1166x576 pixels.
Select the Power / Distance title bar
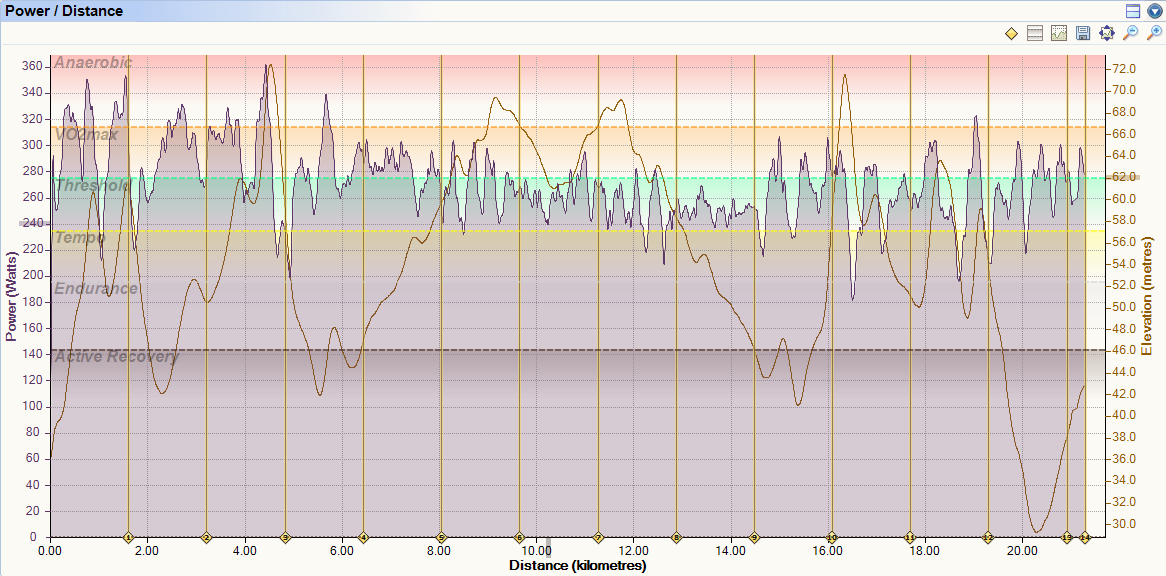[x=65, y=10]
